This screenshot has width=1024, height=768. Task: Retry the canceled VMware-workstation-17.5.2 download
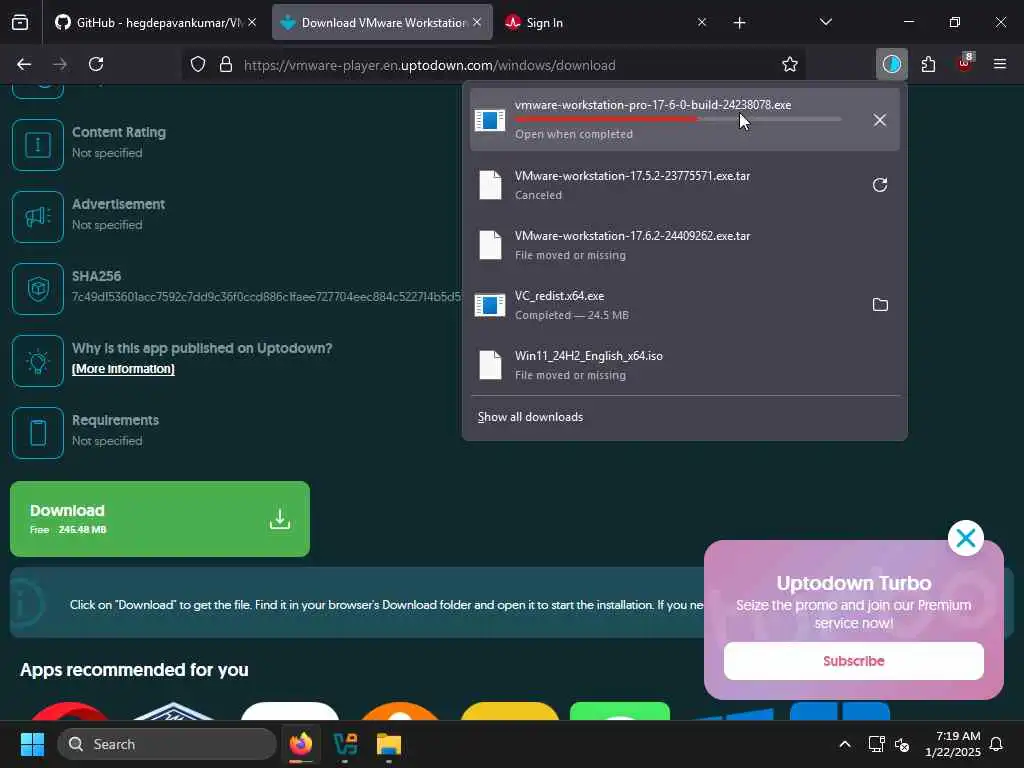click(880, 185)
